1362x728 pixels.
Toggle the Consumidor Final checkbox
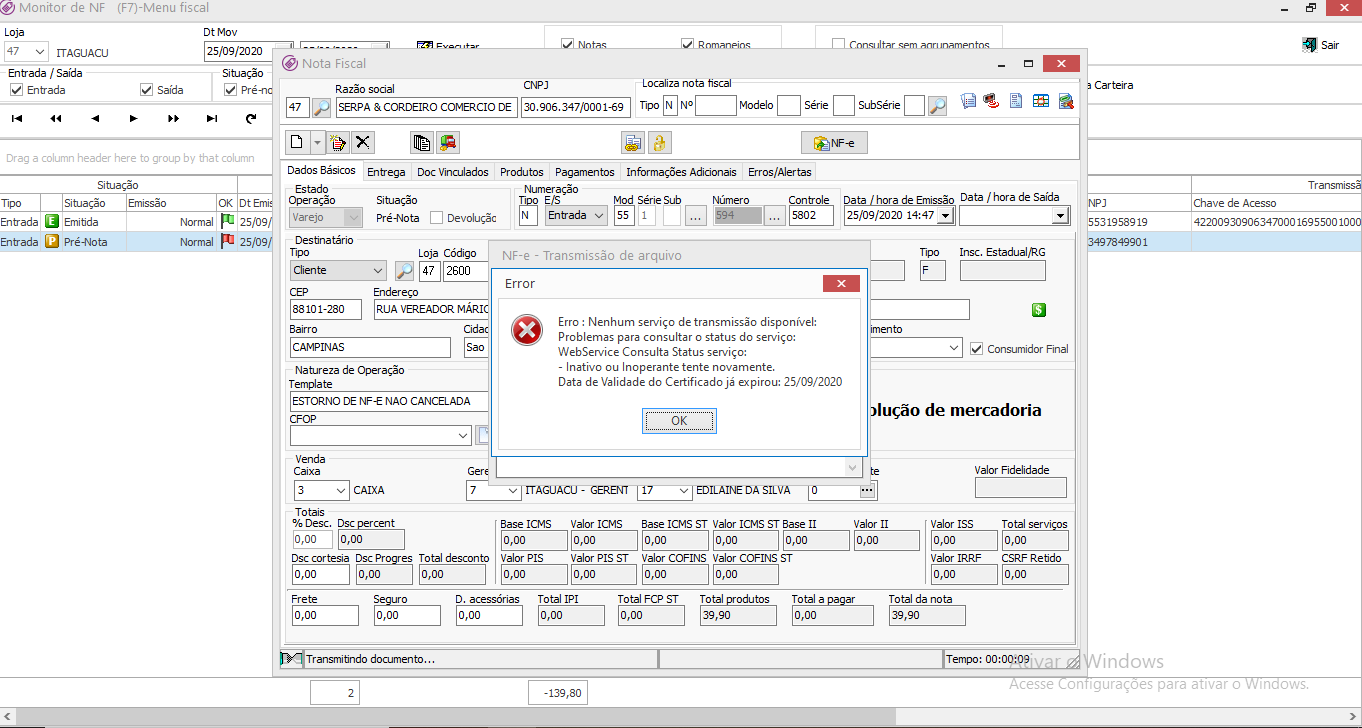977,349
